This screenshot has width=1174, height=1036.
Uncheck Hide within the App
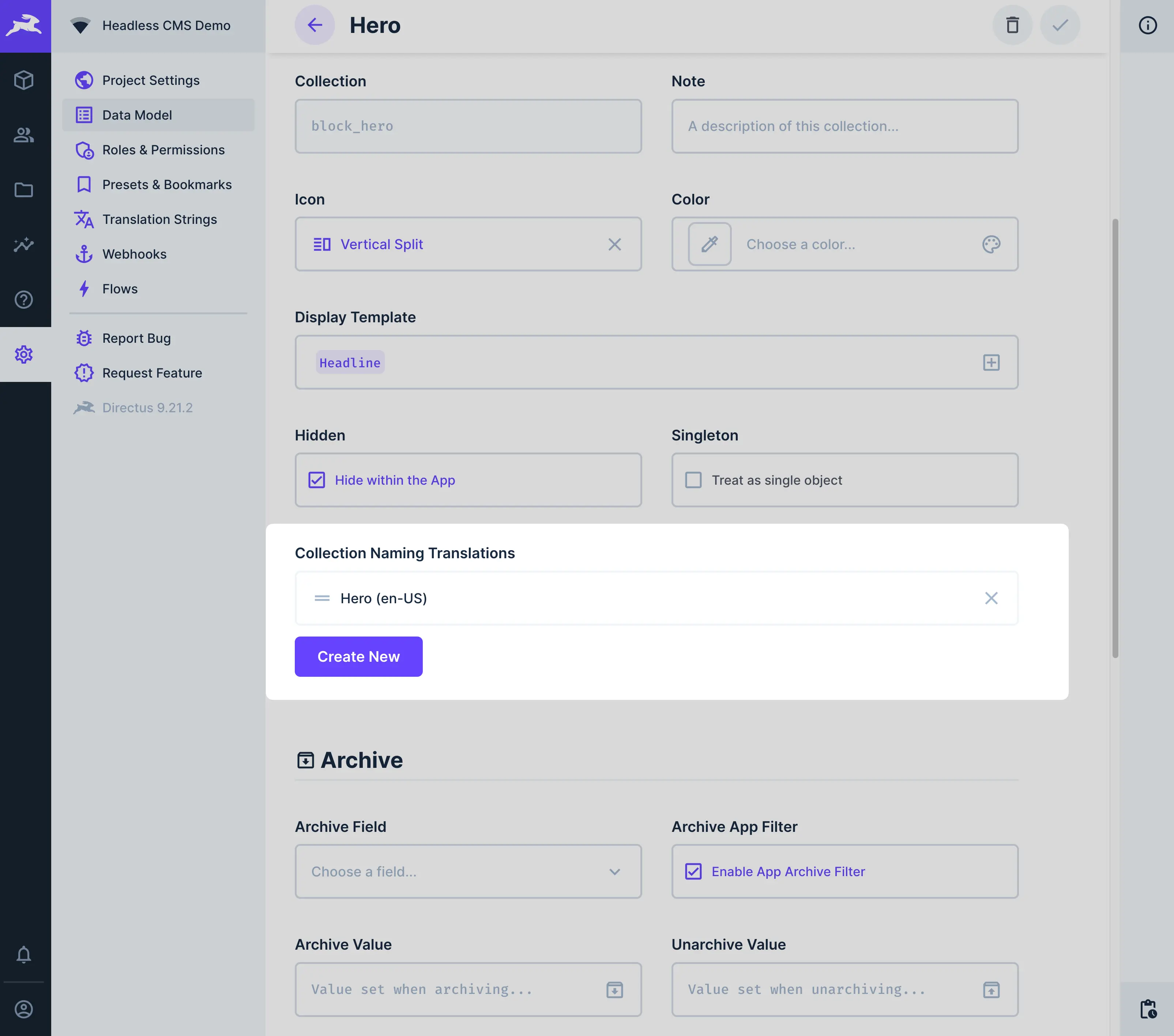[x=316, y=480]
